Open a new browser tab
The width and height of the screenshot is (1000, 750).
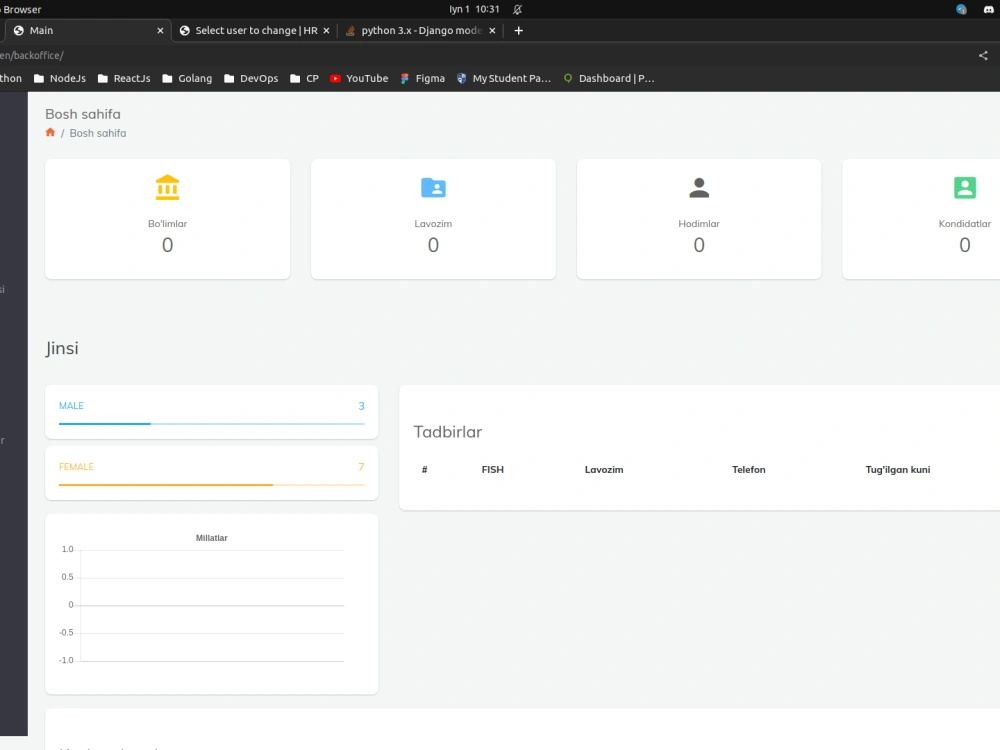(518, 31)
